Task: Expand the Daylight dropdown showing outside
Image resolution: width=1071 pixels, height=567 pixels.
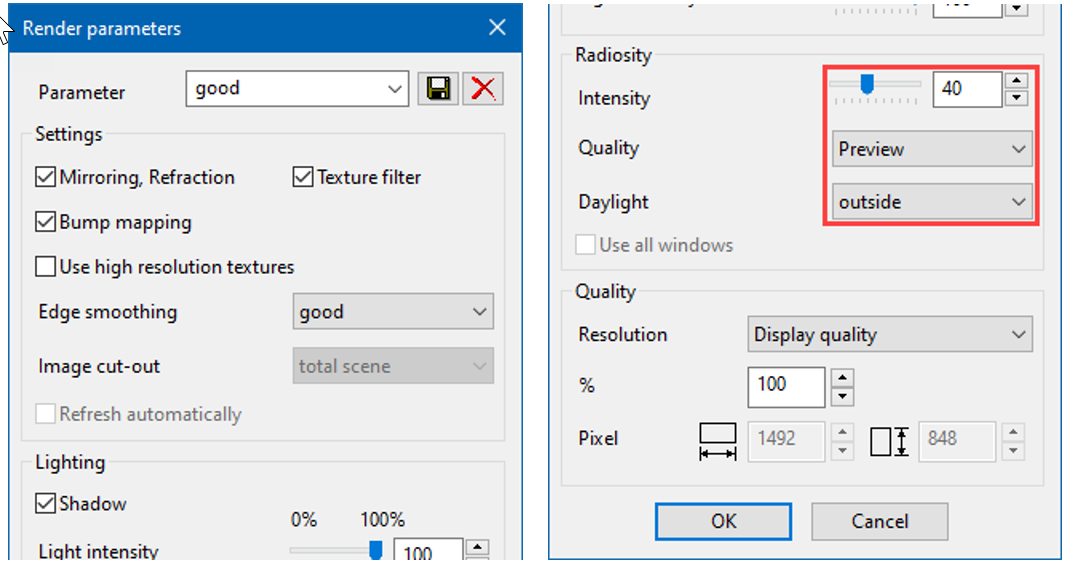Action: coord(932,202)
